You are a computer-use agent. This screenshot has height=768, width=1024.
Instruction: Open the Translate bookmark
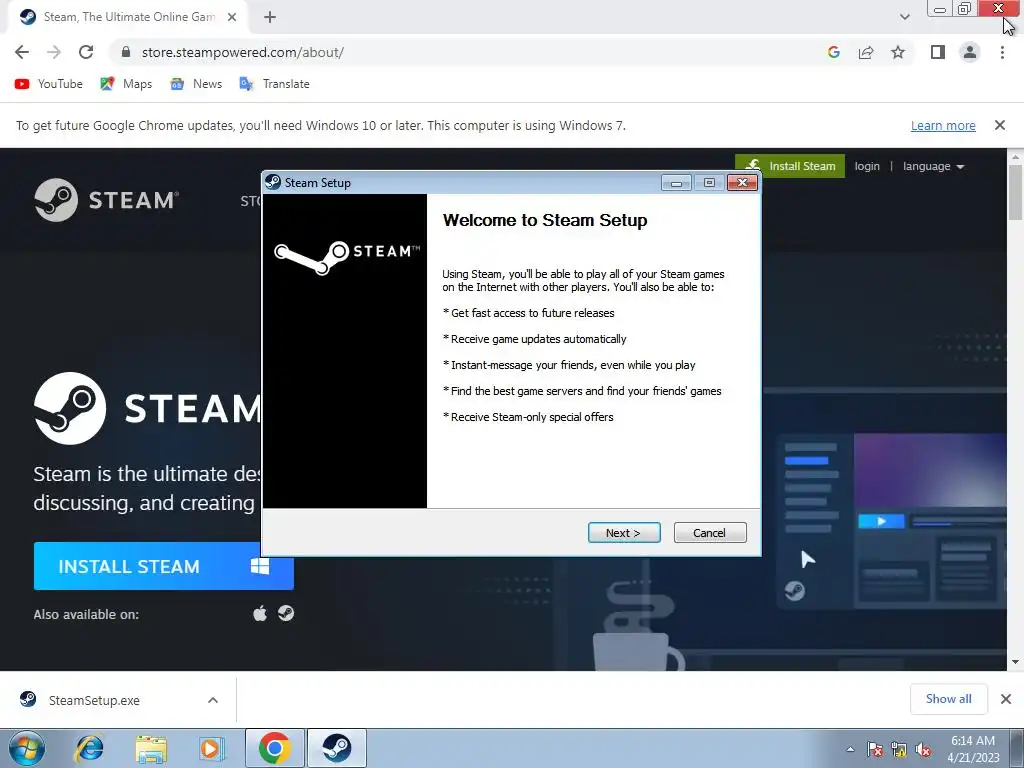pyautogui.click(x=274, y=84)
